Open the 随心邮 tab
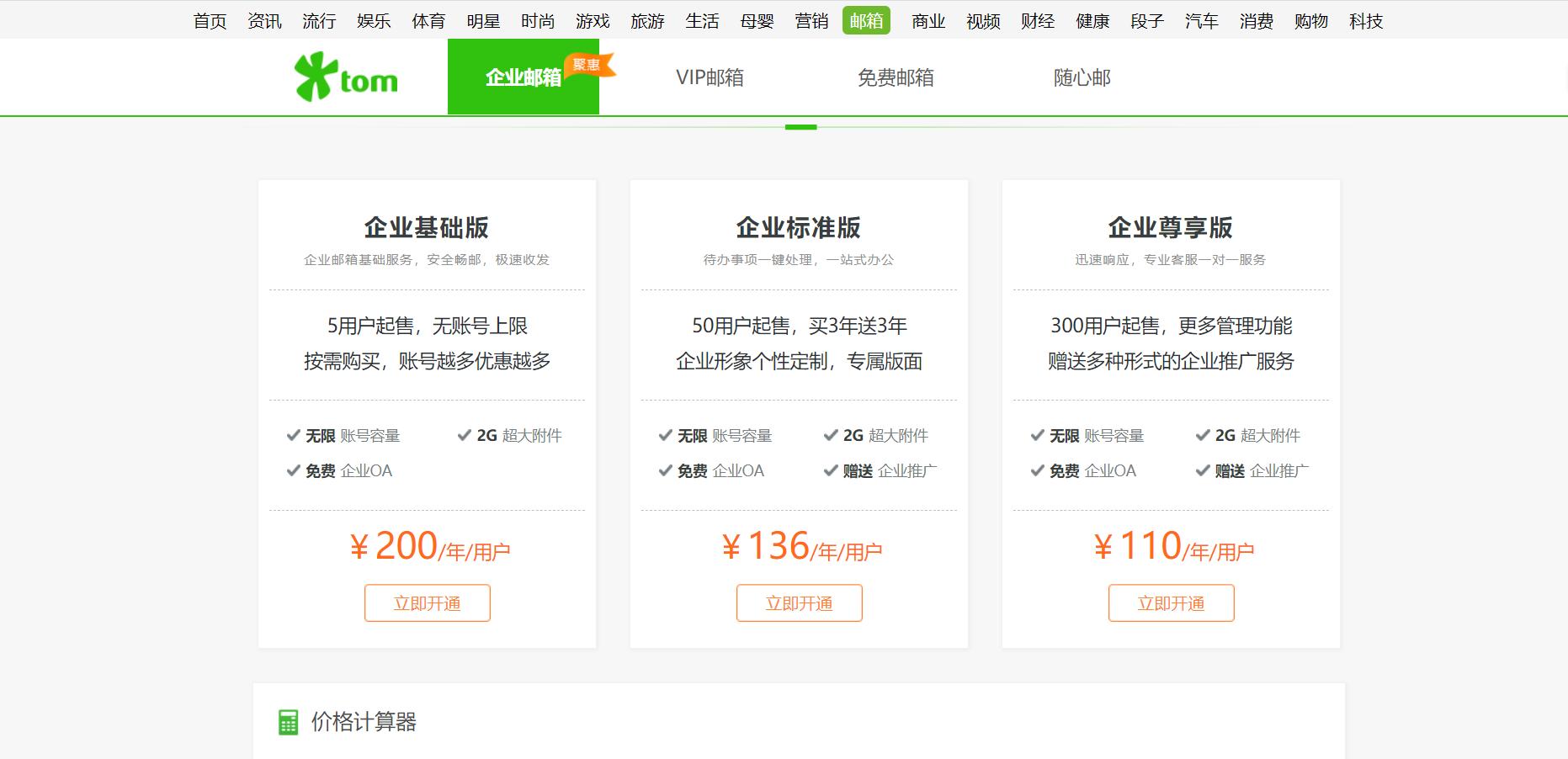The width and height of the screenshot is (1568, 759). pyautogui.click(x=1082, y=77)
